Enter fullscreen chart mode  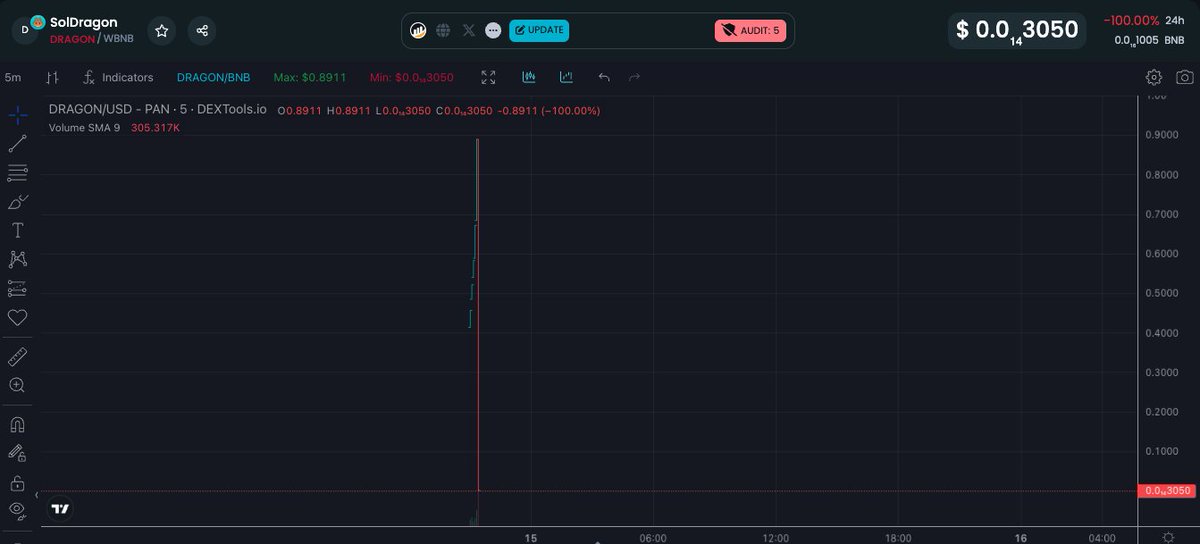pos(488,77)
